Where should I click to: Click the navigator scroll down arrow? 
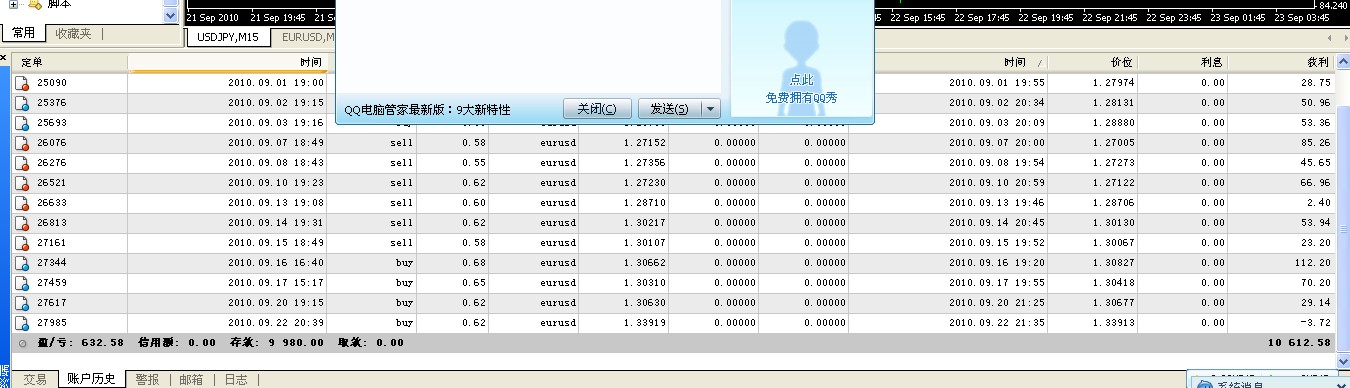[x=170, y=15]
